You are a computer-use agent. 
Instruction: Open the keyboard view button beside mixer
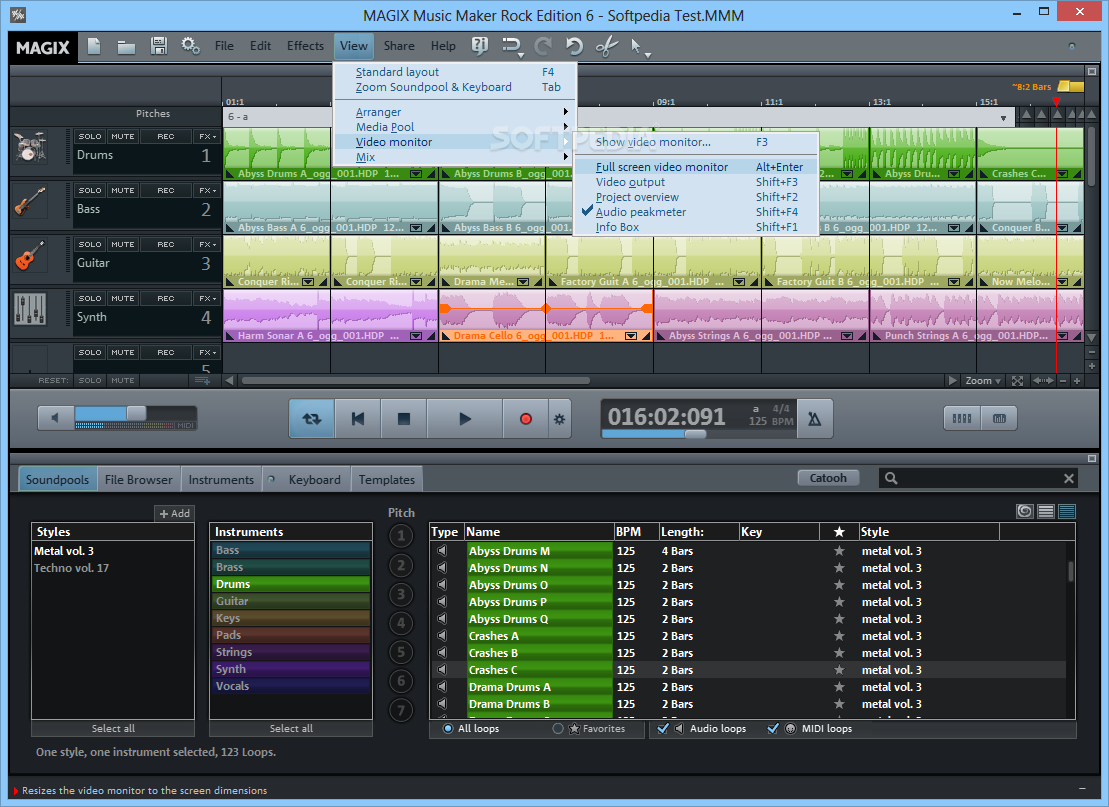[x=999, y=418]
